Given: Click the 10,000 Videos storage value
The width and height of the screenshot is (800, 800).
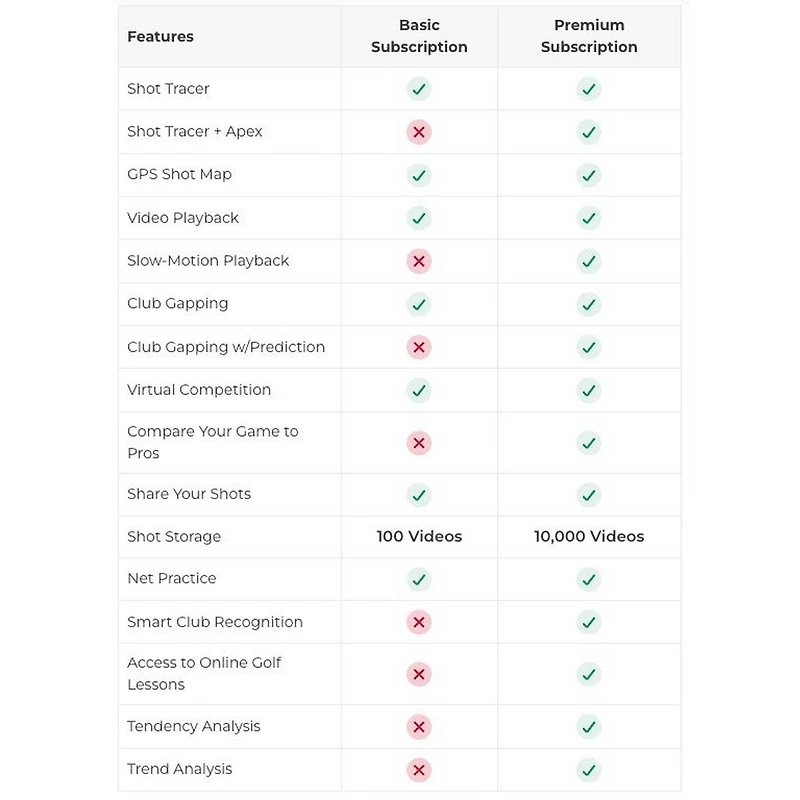Looking at the screenshot, I should click(x=589, y=537).
